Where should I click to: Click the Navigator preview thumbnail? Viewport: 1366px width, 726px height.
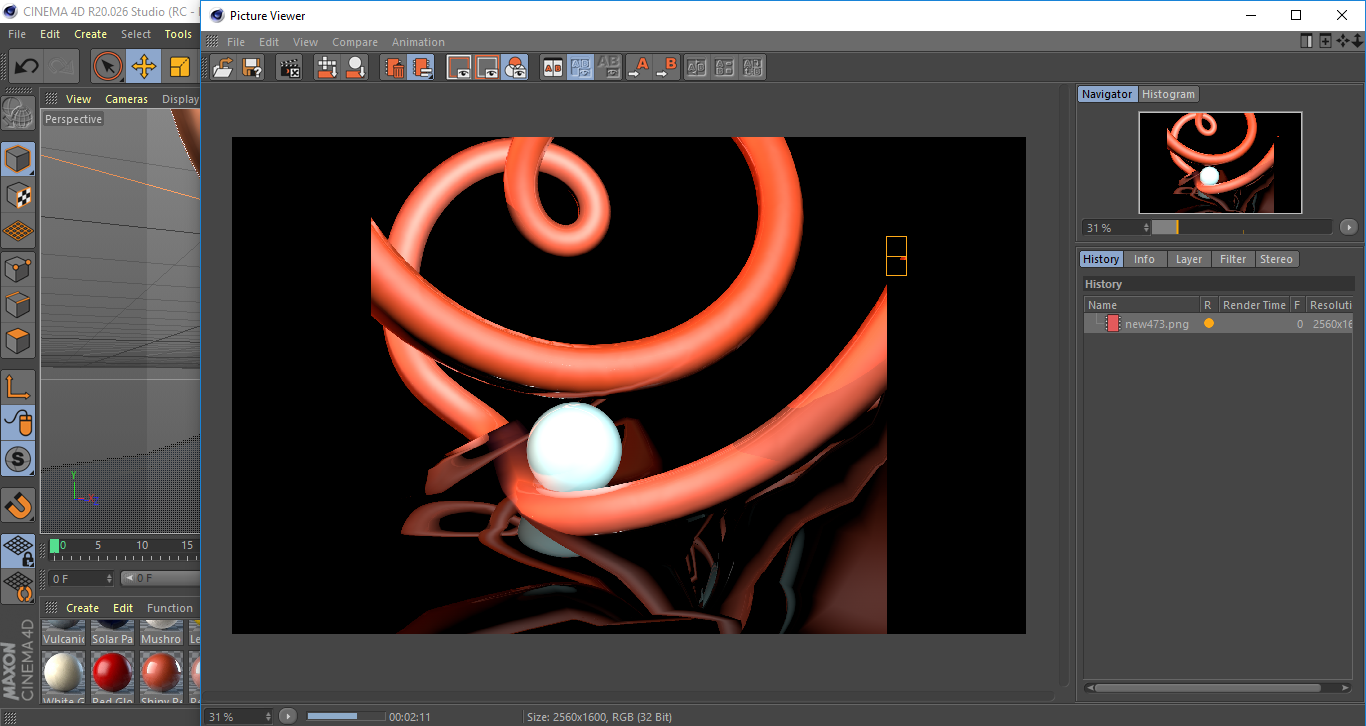click(x=1220, y=162)
